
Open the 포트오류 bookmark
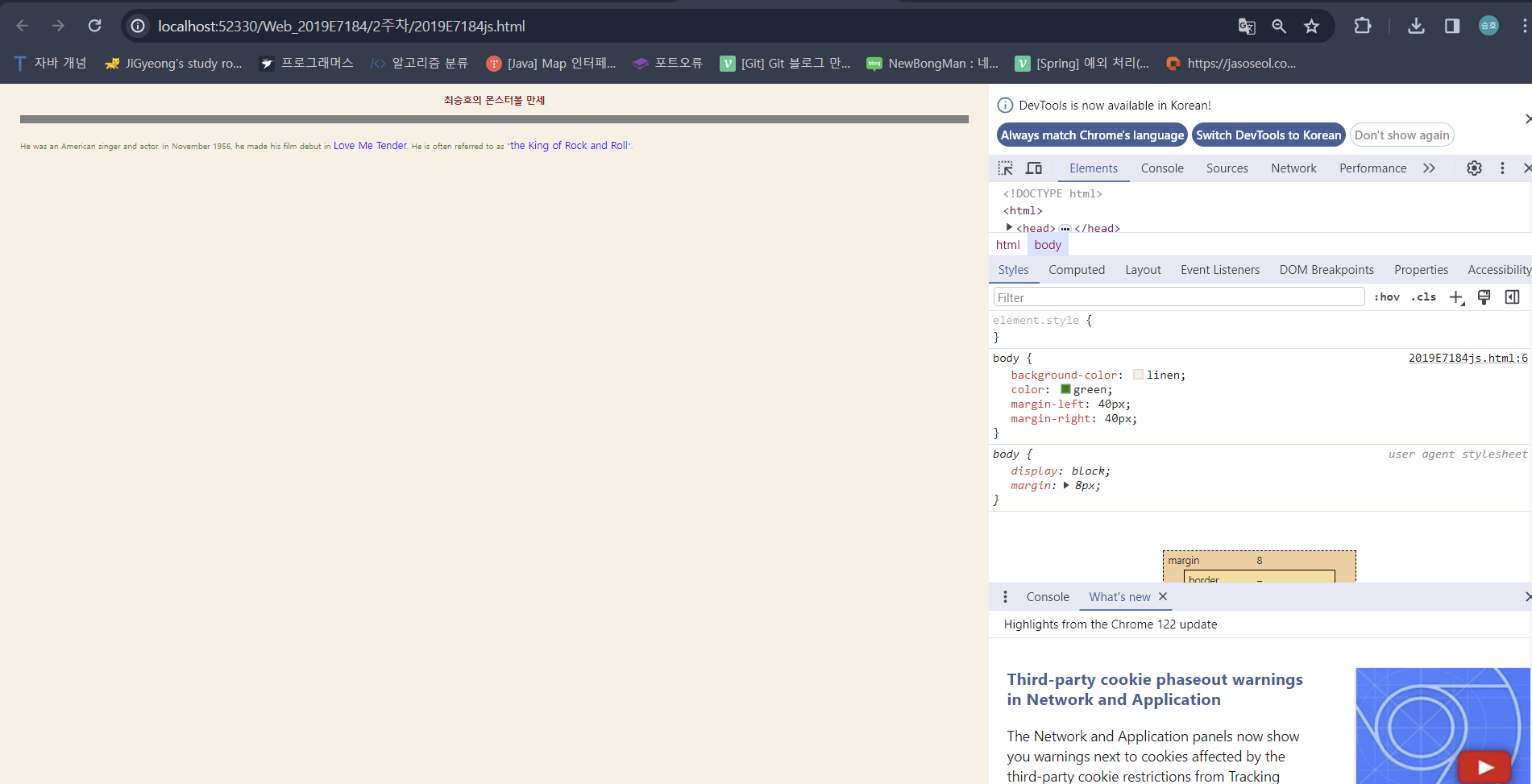click(x=668, y=63)
